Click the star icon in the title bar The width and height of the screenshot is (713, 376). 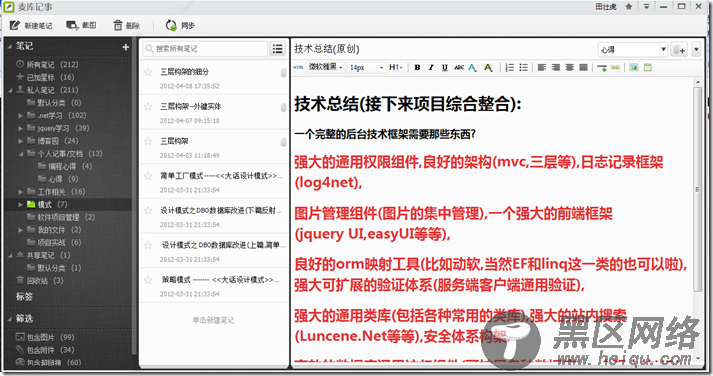(x=629, y=6)
